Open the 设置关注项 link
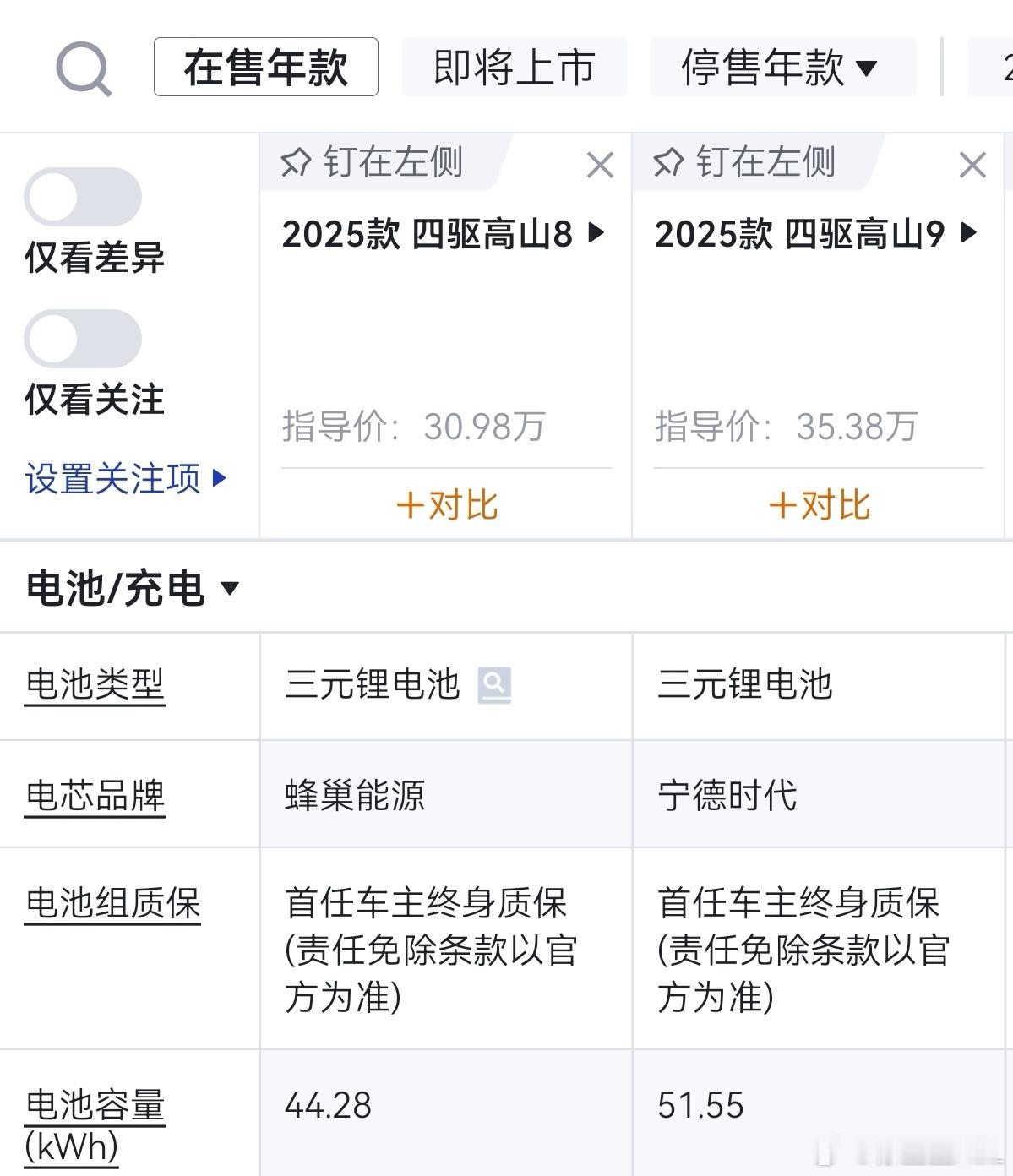 [126, 479]
